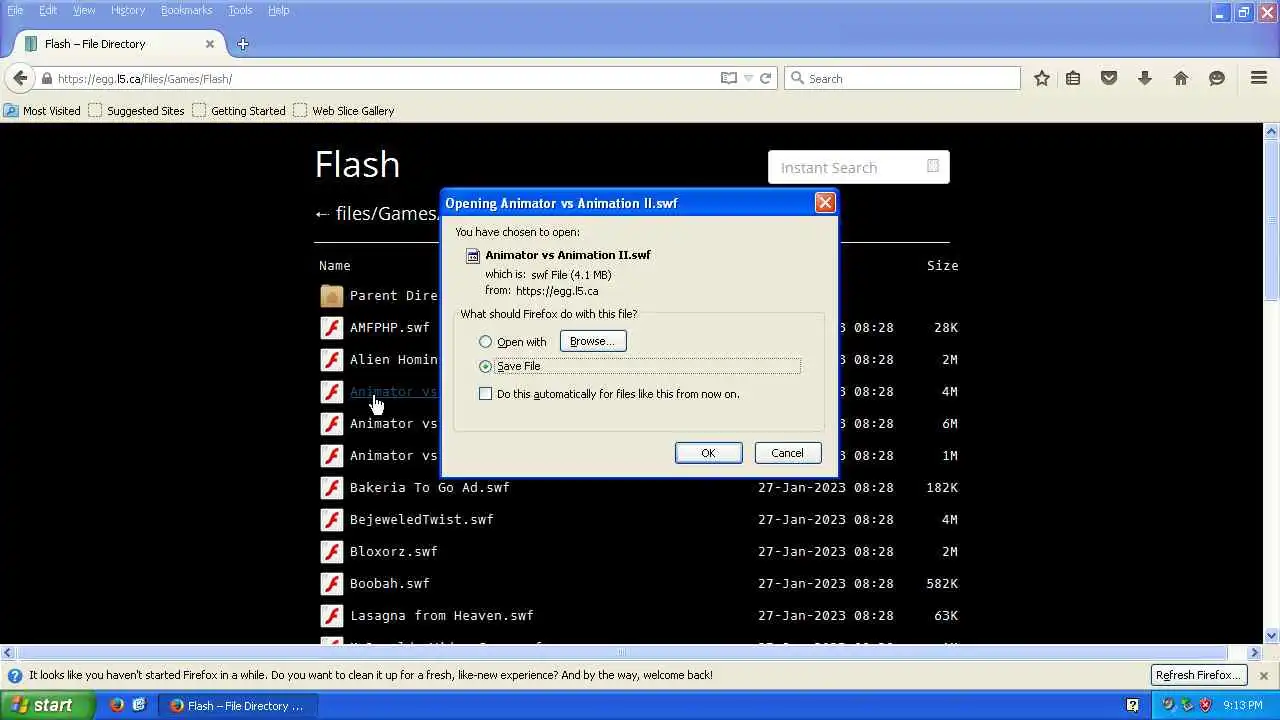Click the vertical scrollbar down arrow

[x=1272, y=635]
